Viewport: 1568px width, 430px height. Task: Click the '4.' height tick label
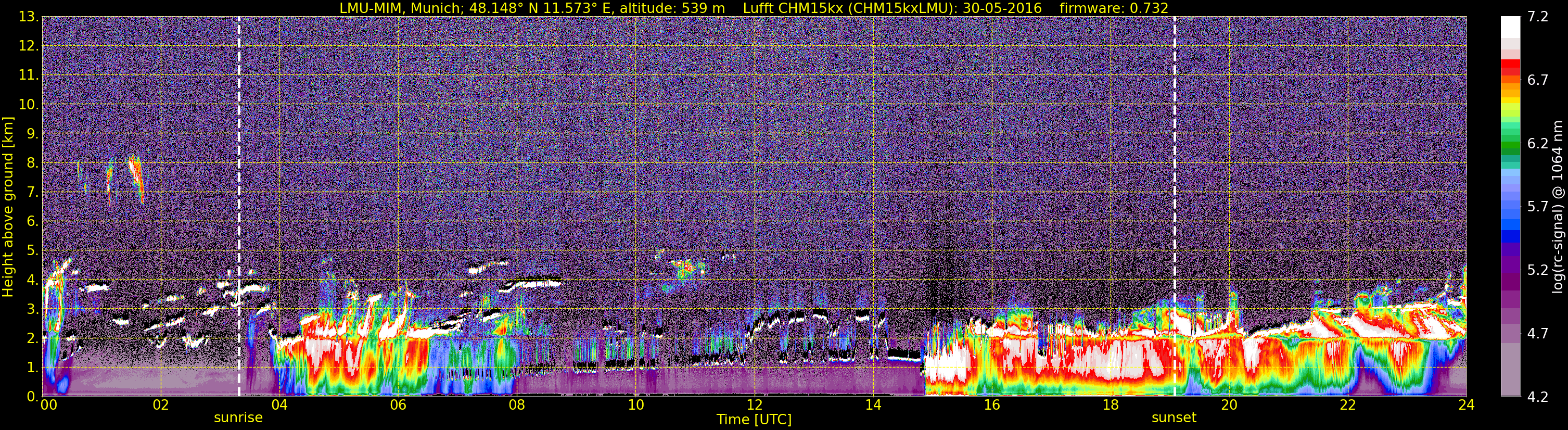pyautogui.click(x=33, y=280)
